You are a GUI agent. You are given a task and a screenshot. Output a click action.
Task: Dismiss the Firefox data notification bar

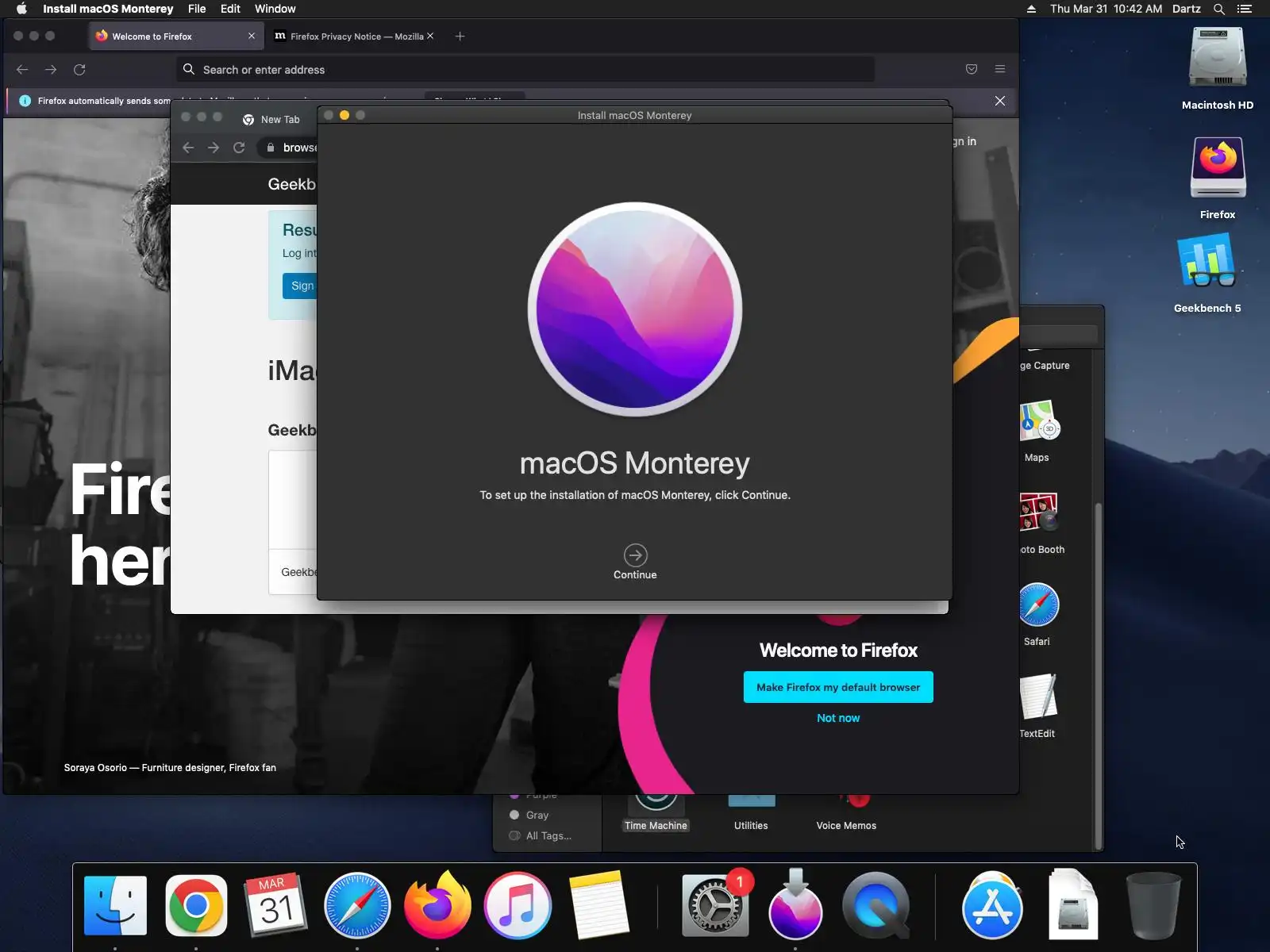pos(1000,101)
